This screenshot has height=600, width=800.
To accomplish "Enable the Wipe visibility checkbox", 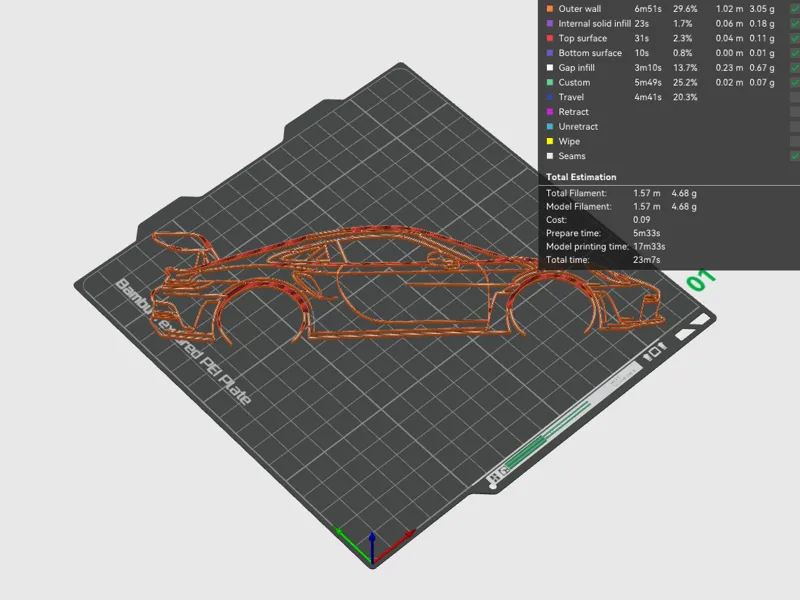I will click(795, 141).
